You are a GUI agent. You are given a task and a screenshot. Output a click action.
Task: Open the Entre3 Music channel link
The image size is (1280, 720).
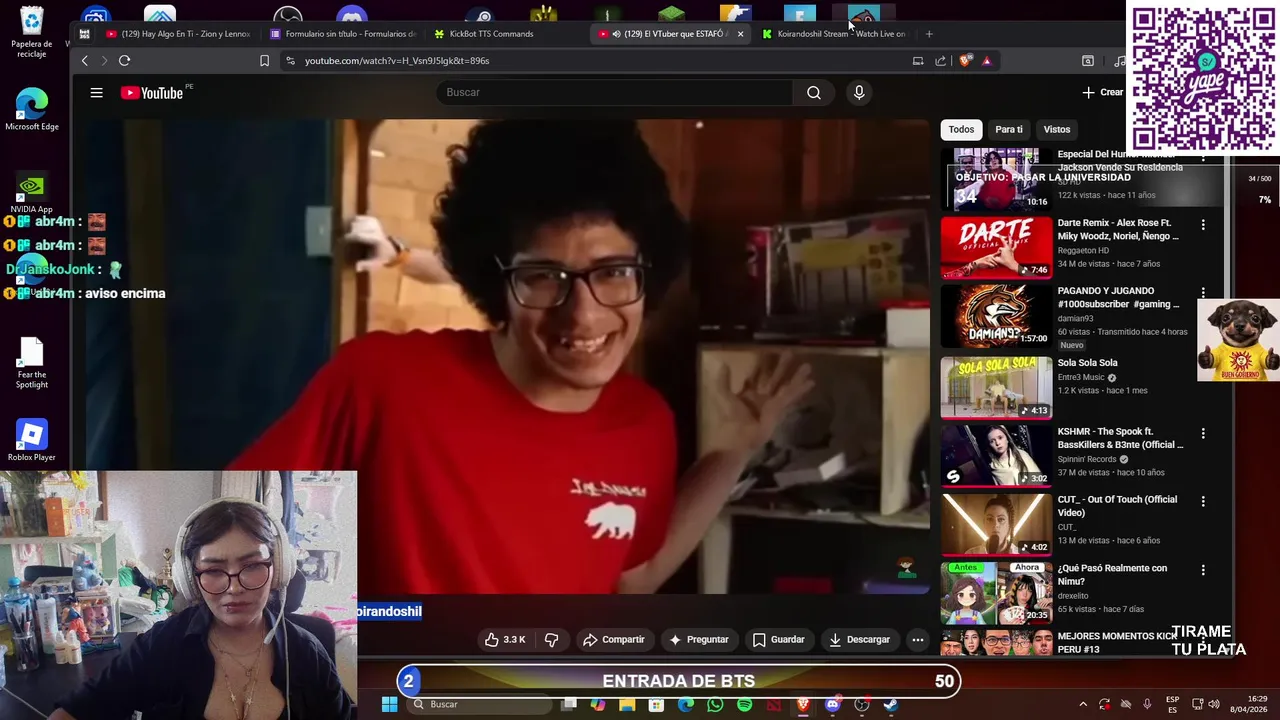click(x=1081, y=377)
